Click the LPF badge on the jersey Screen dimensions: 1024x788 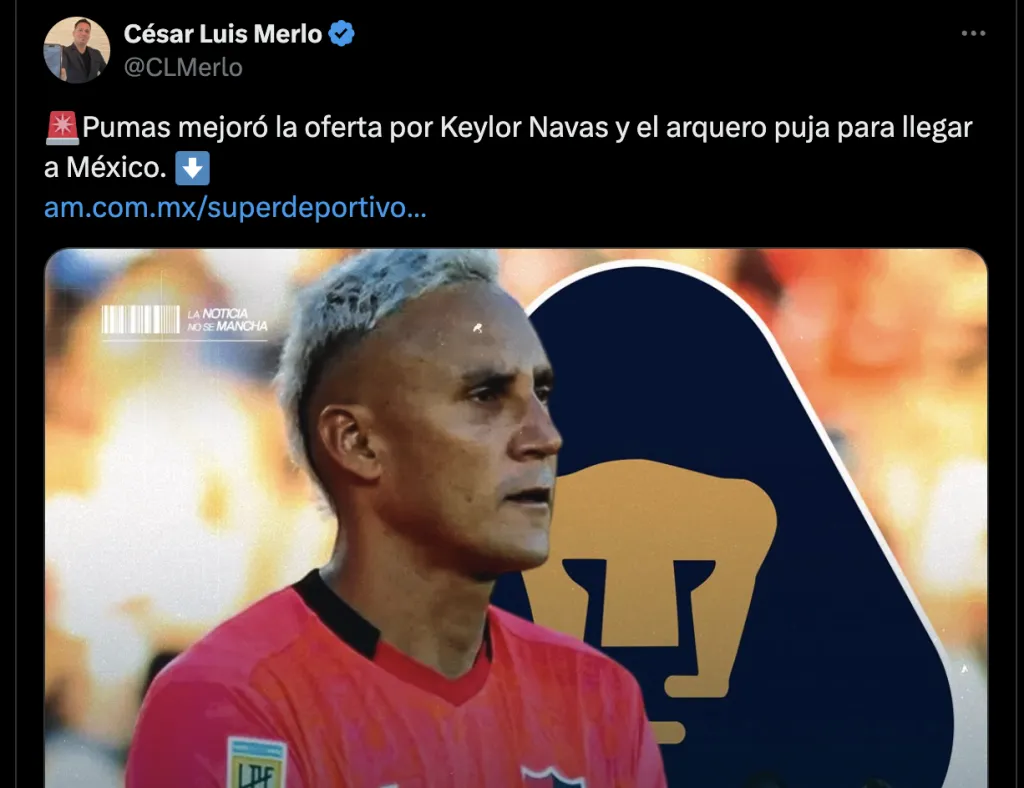[256, 763]
